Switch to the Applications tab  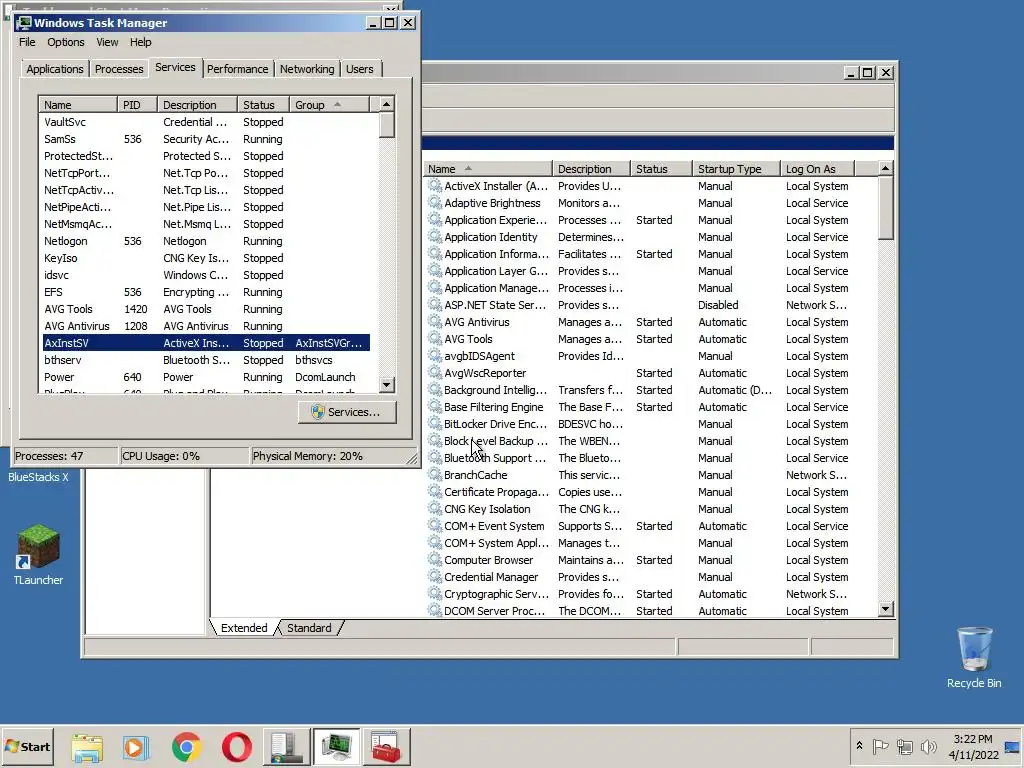click(x=55, y=69)
